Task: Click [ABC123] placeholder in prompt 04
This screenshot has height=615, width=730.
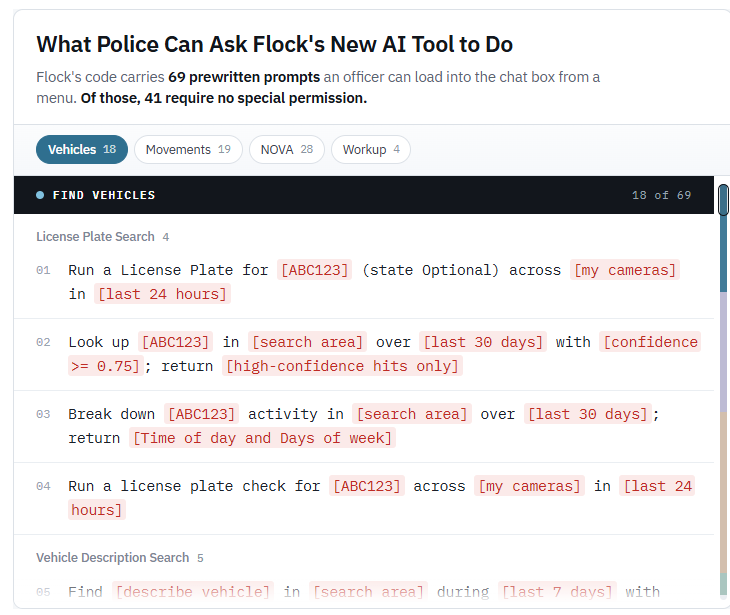Action: click(x=367, y=487)
